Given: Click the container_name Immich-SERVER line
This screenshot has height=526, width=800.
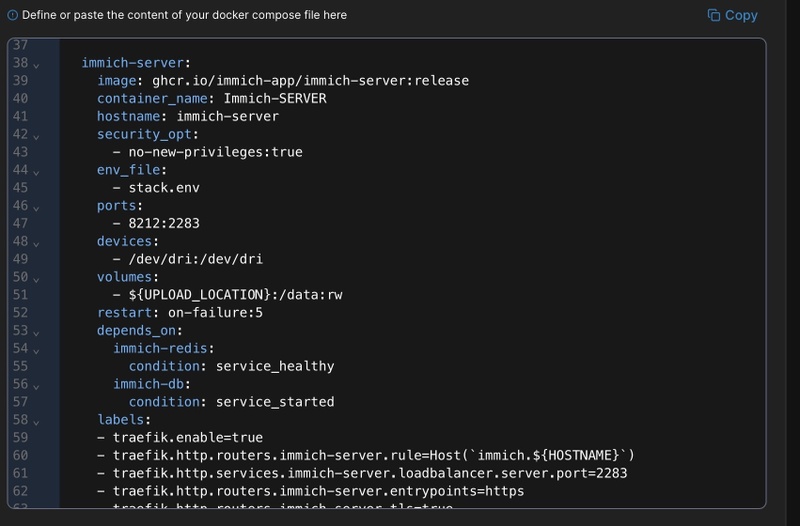Looking at the screenshot, I should 212,98.
